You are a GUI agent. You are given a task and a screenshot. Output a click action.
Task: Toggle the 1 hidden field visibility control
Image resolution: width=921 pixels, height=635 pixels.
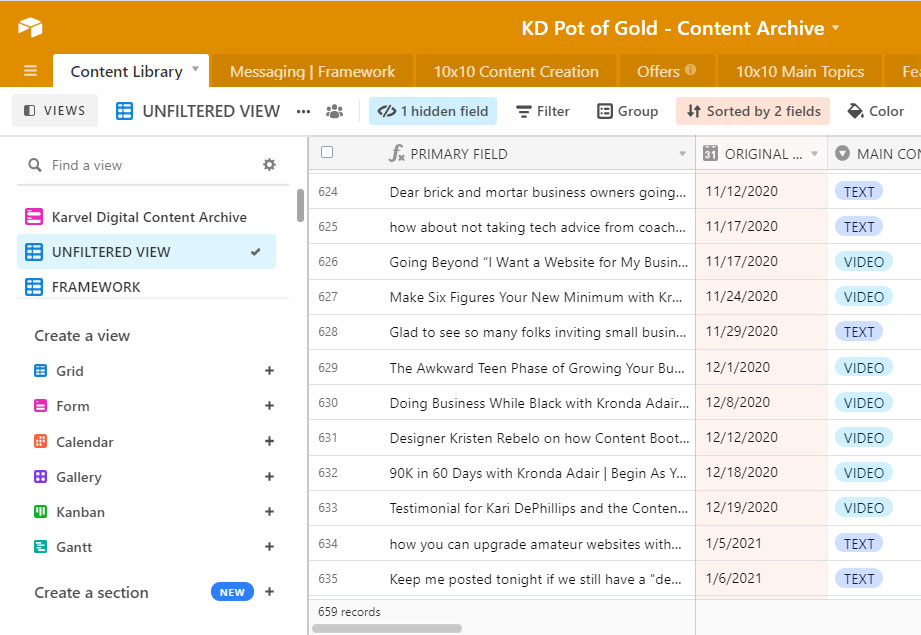[x=432, y=111]
